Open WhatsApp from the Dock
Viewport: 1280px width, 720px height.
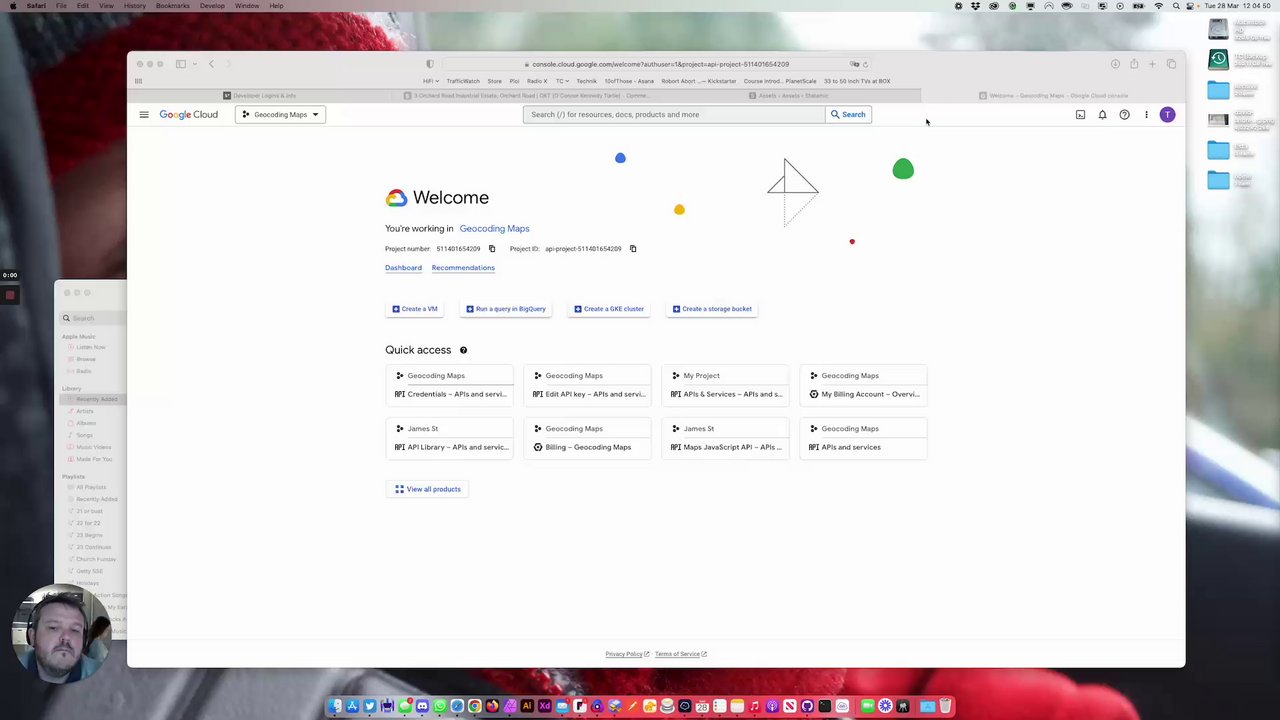(x=440, y=707)
